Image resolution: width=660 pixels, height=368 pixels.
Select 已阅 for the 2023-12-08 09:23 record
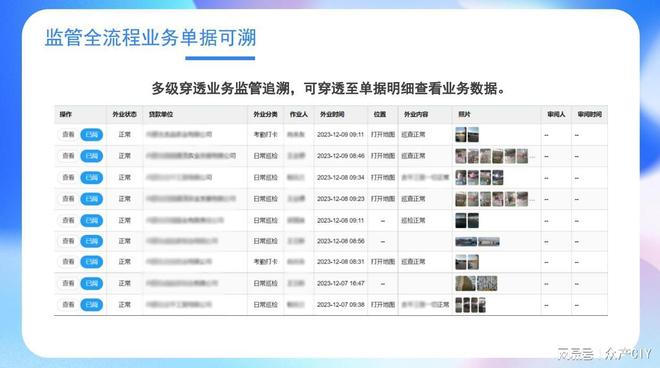pos(92,199)
